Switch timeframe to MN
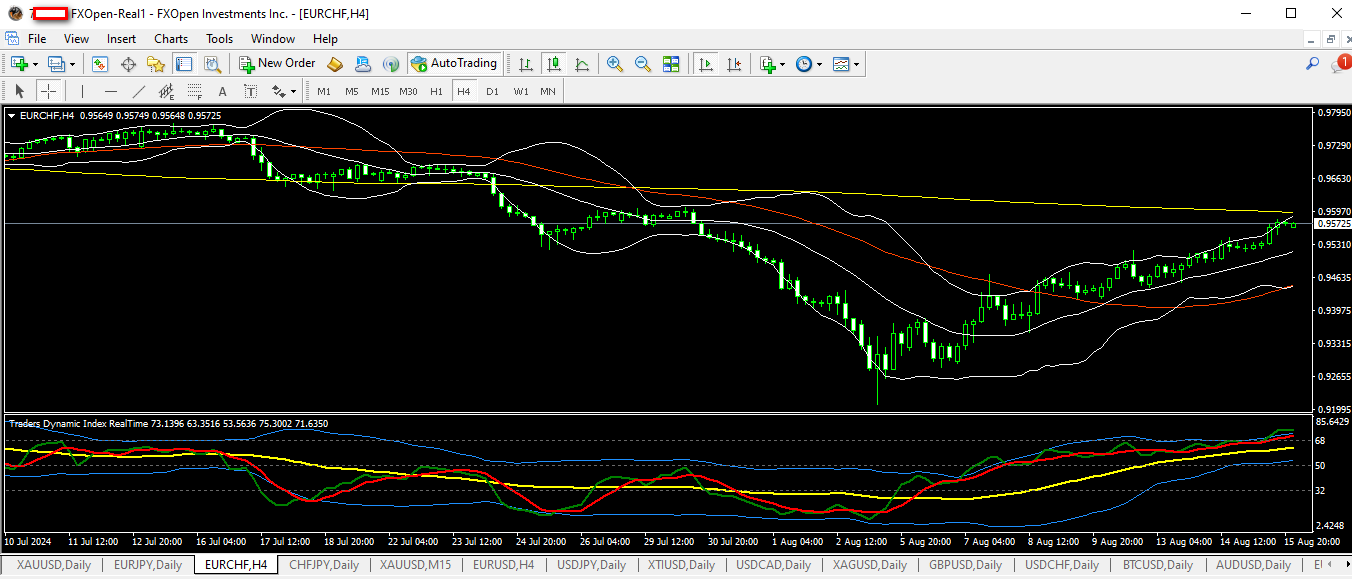1352x579 pixels. tap(548, 91)
